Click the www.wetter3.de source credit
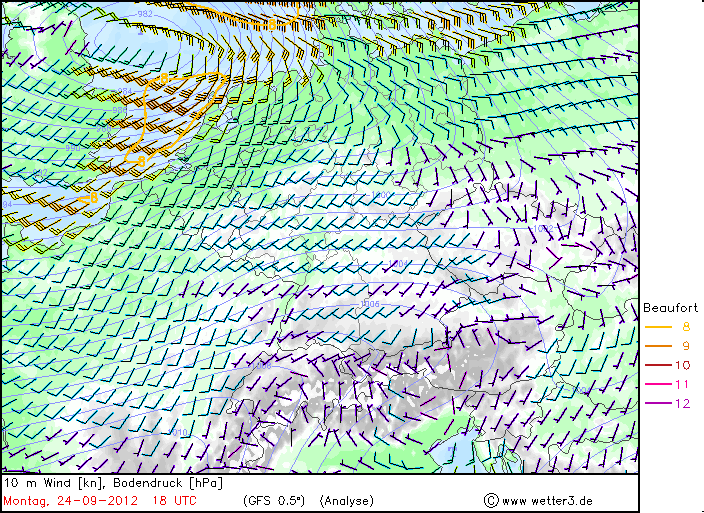Image resolution: width=704 pixels, height=513 pixels. (x=538, y=501)
